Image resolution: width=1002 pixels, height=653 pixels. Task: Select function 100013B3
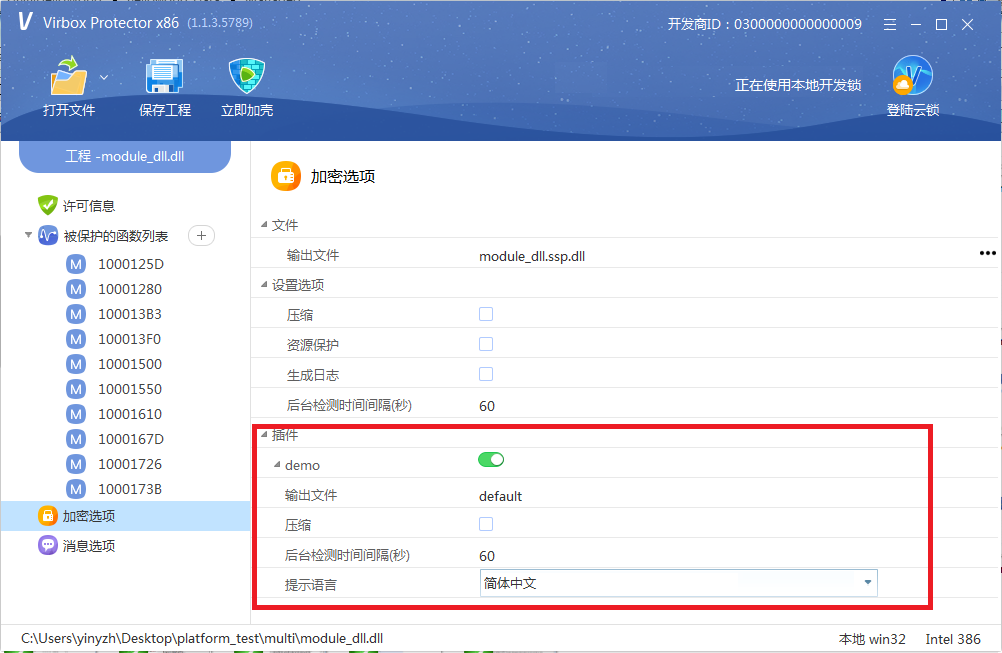[x=130, y=314]
